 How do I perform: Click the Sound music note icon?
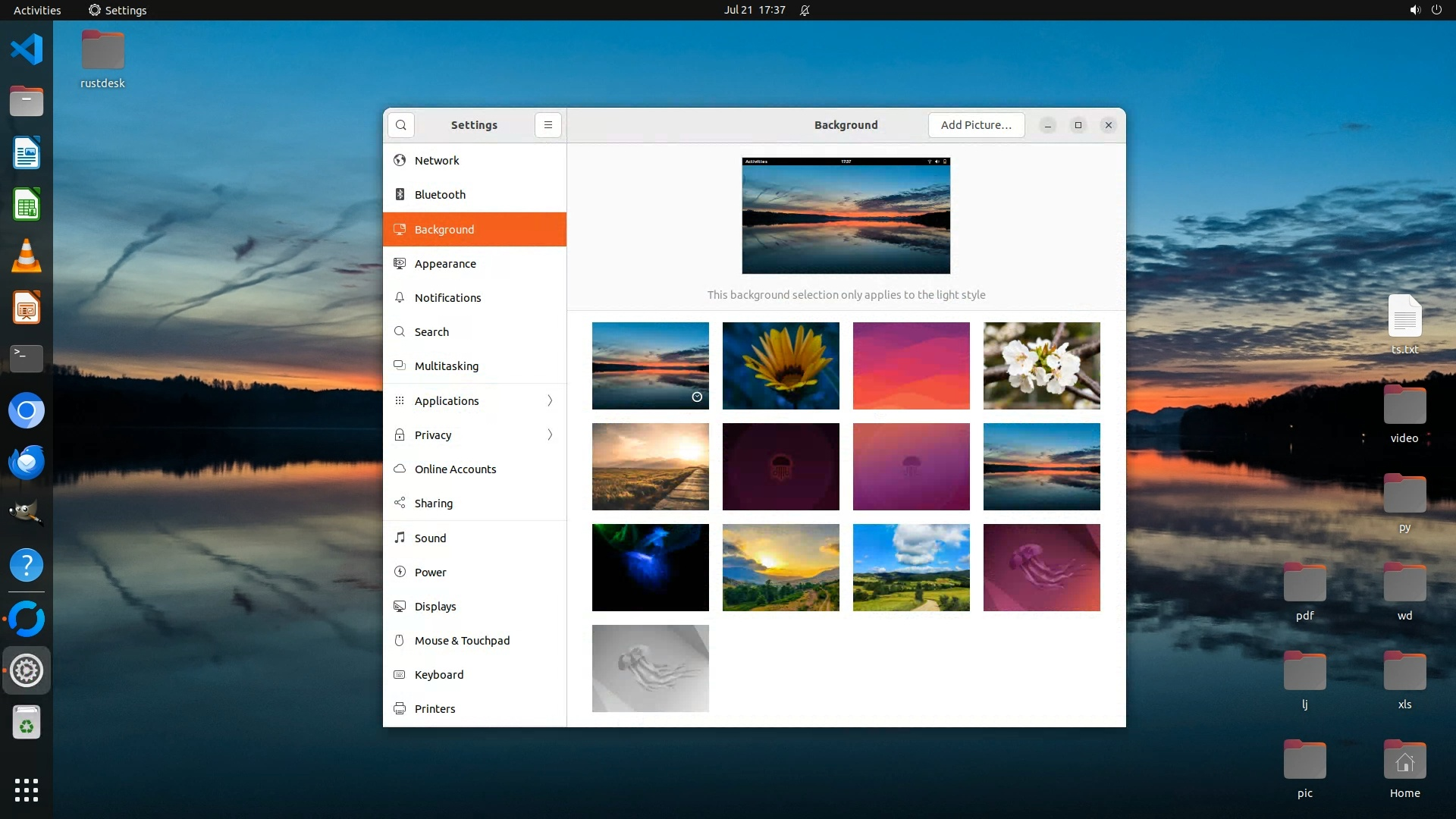pos(400,538)
